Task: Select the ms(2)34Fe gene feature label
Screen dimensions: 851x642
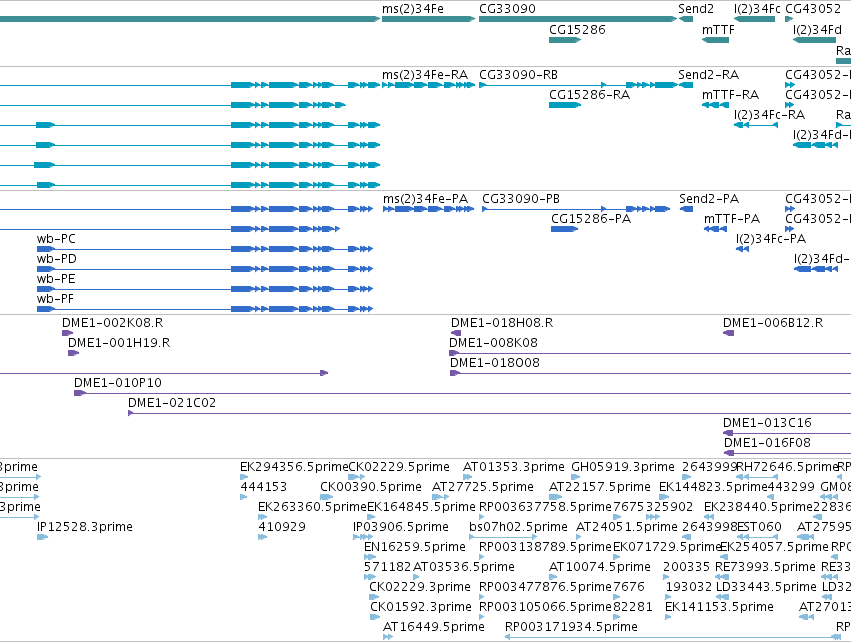Action: click(412, 9)
